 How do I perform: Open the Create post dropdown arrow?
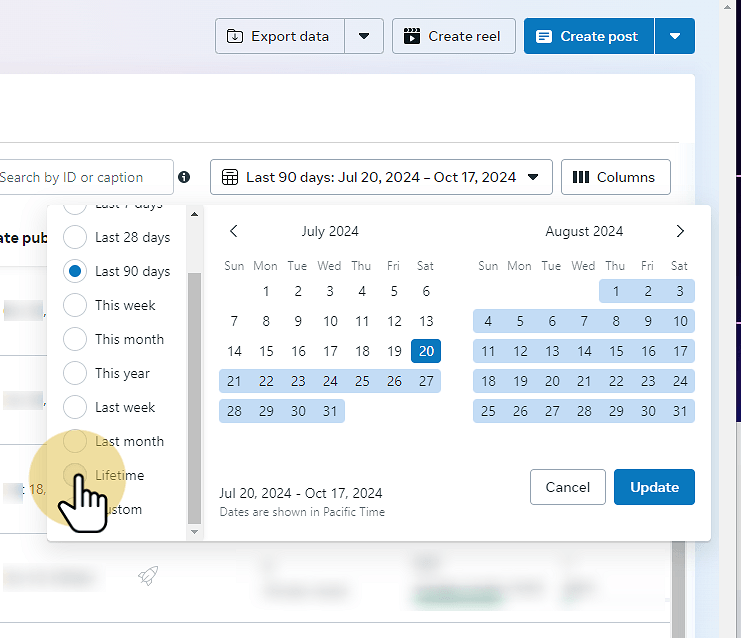click(675, 36)
